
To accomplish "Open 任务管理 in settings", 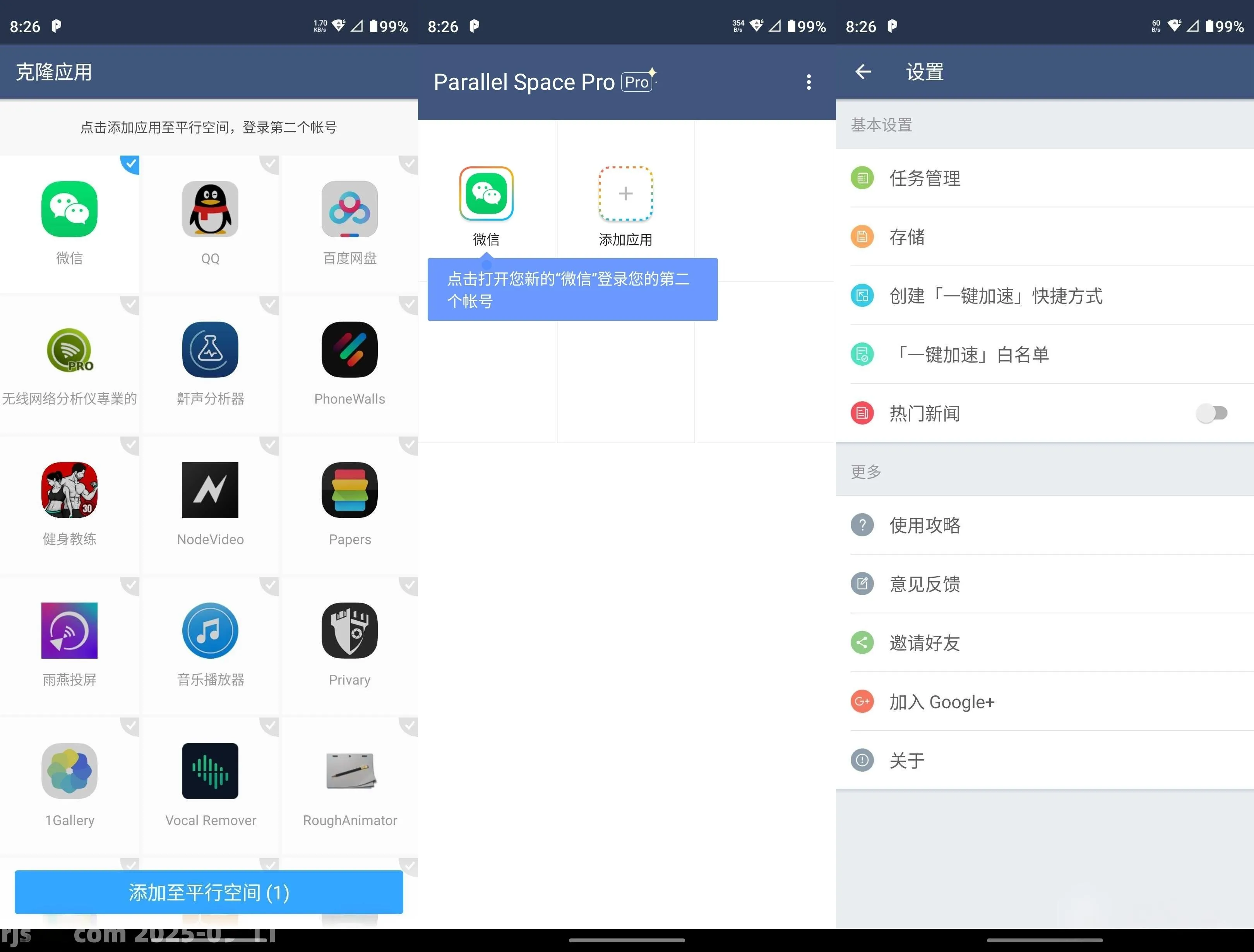I will (x=1045, y=178).
